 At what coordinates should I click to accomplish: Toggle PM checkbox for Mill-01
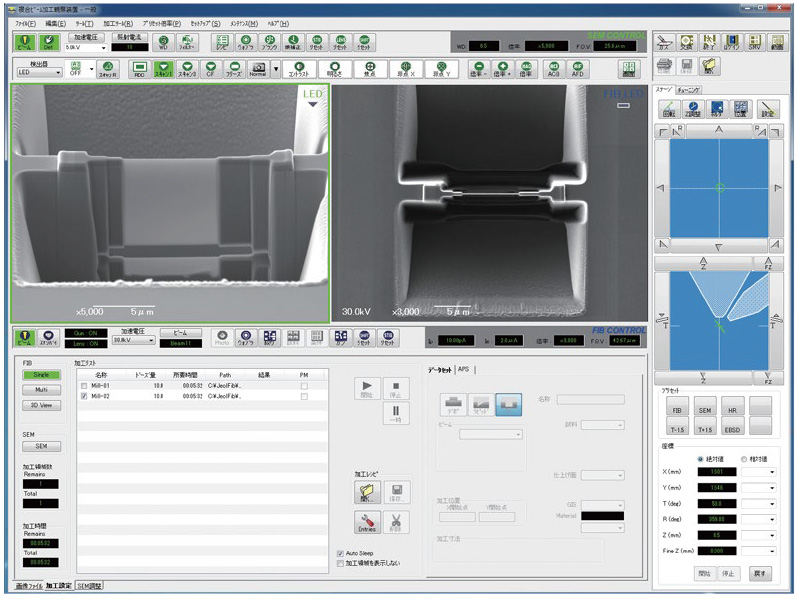point(304,386)
